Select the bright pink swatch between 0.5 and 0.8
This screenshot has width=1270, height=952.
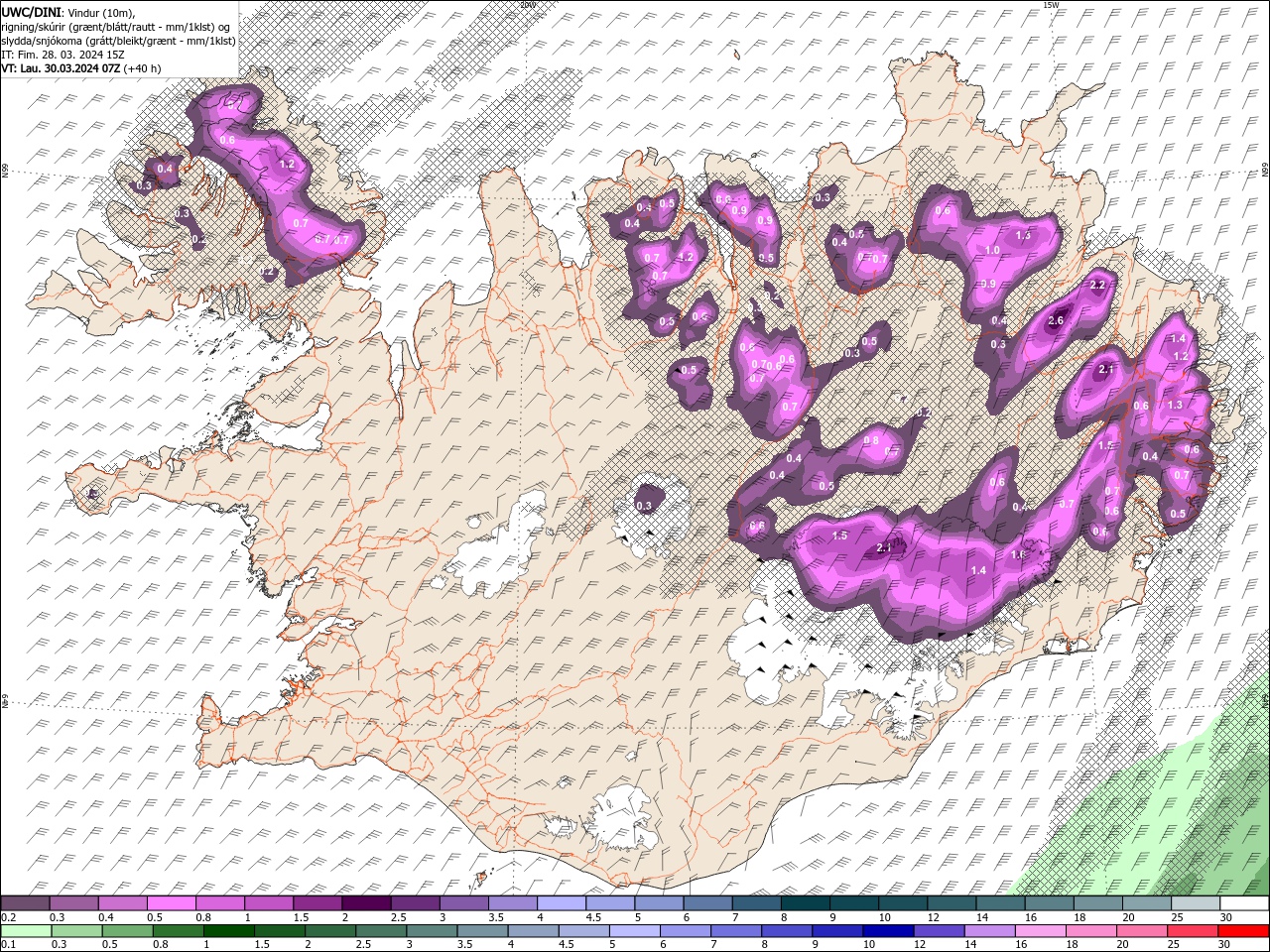click(x=172, y=902)
